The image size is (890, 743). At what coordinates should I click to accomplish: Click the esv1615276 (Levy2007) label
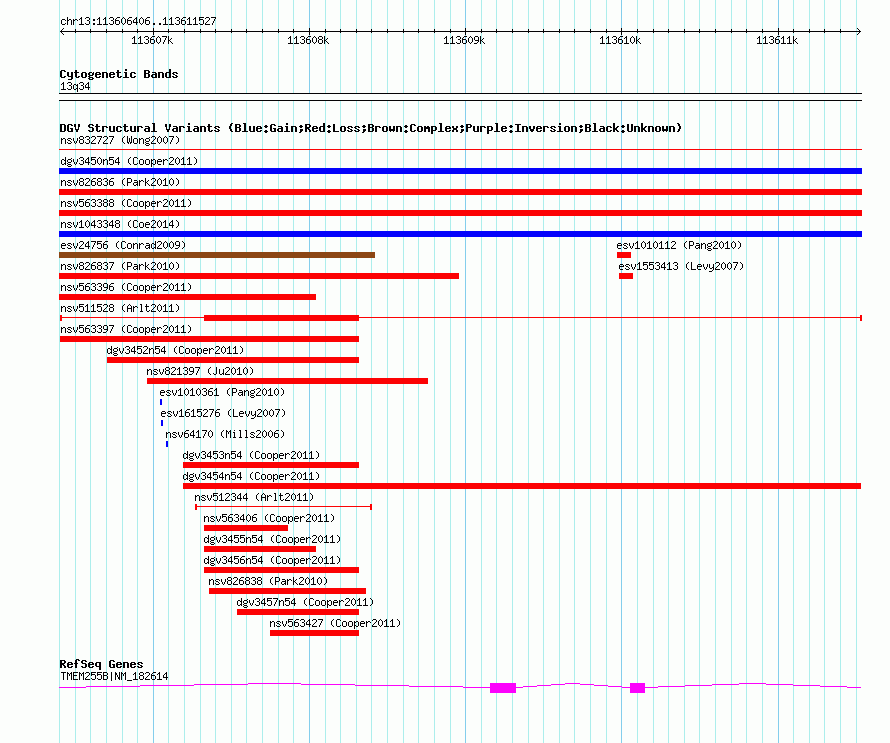click(223, 413)
